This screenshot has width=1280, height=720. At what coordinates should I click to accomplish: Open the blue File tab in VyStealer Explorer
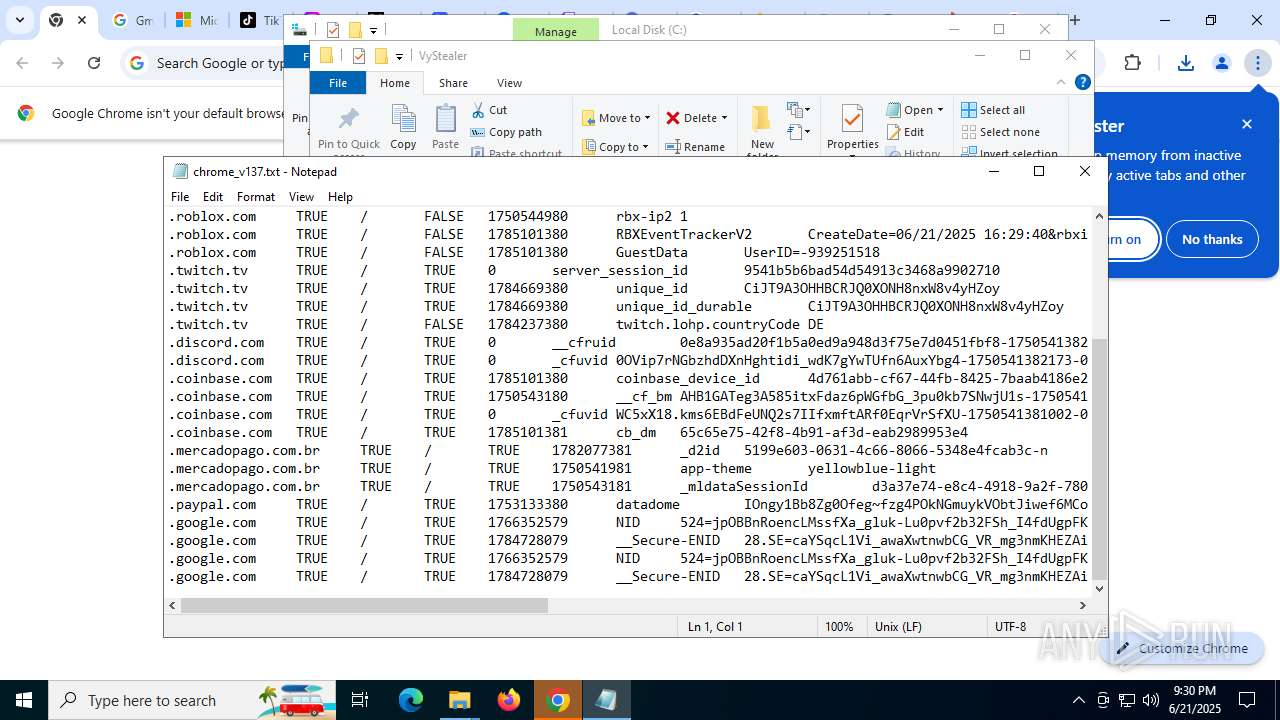click(x=338, y=83)
